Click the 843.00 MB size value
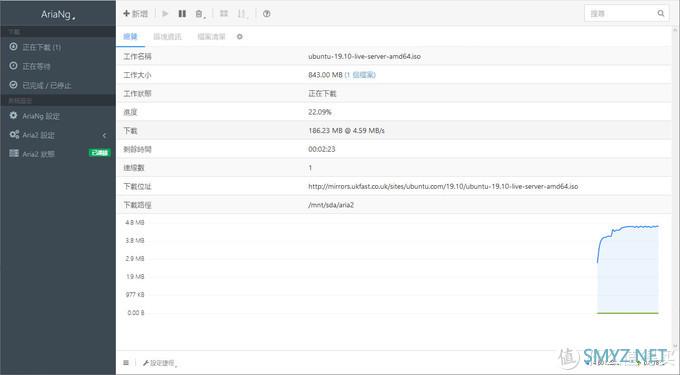This screenshot has width=680, height=375. [326, 75]
